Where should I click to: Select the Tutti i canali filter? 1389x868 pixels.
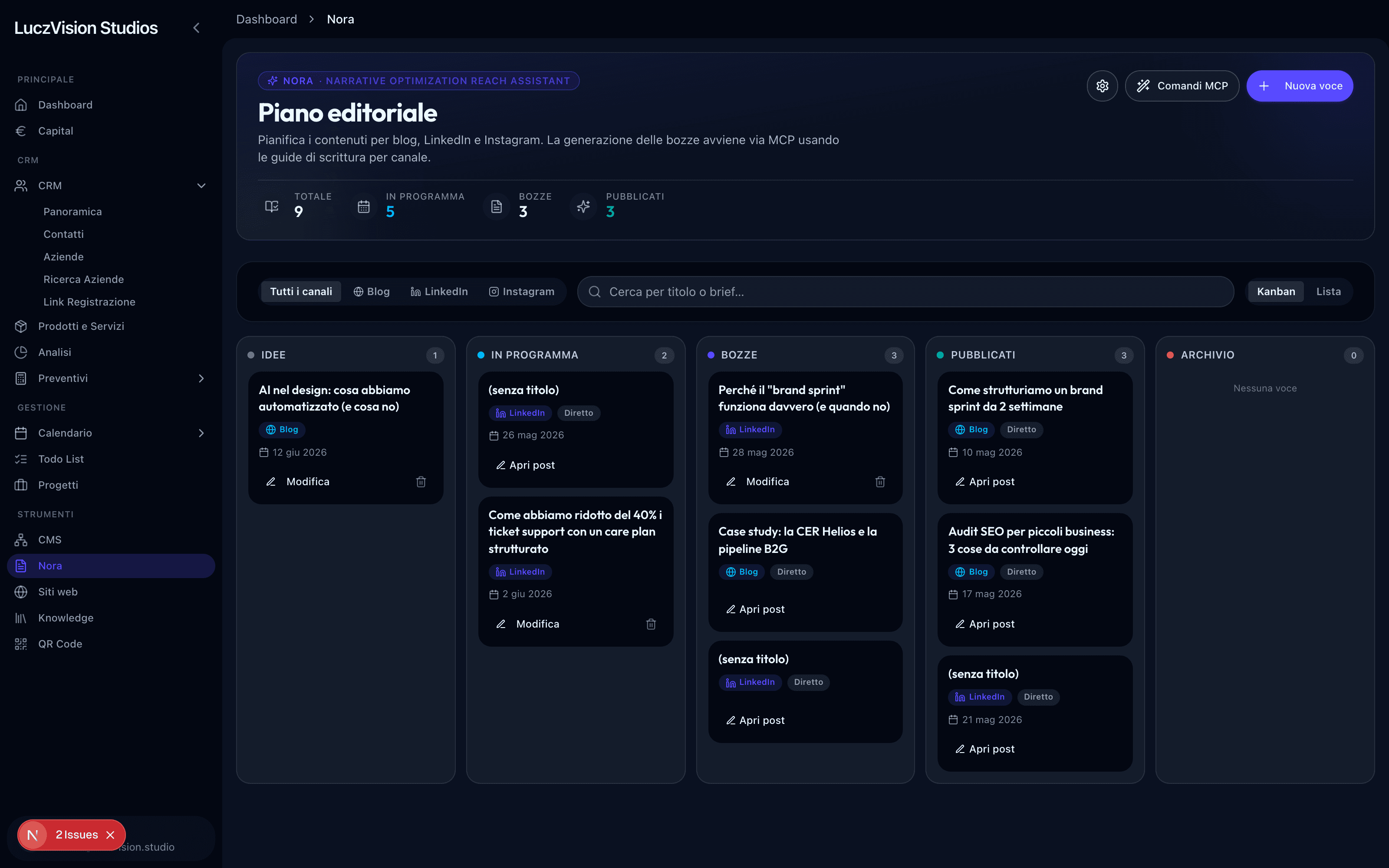301,292
